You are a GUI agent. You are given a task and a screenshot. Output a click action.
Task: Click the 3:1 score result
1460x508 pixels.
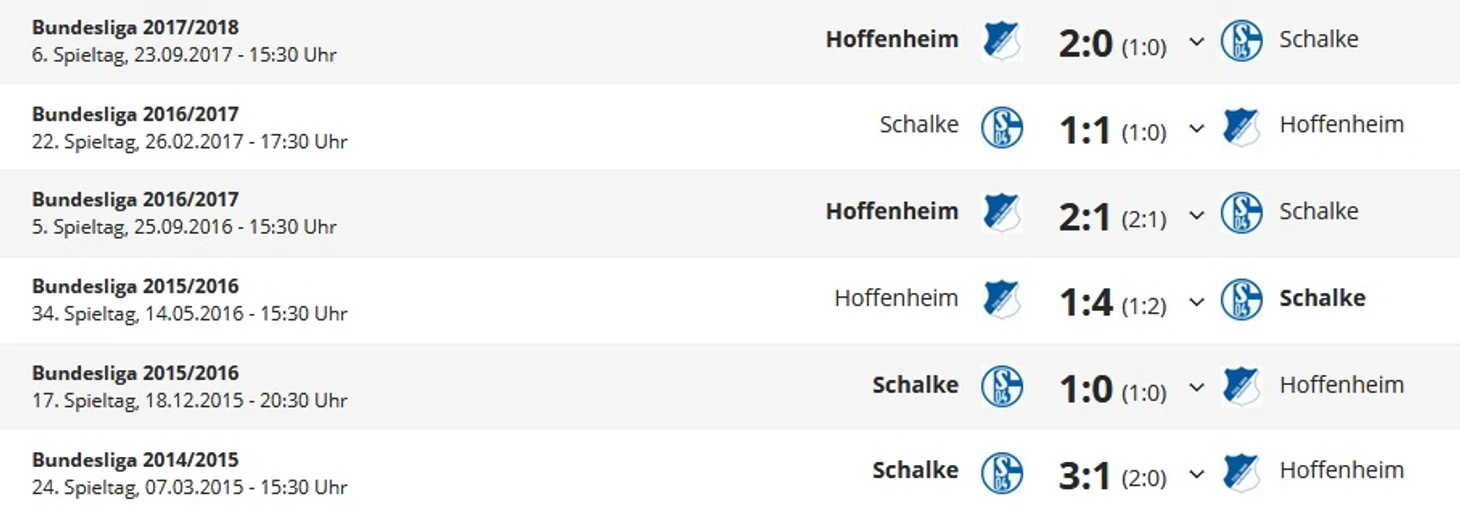pyautogui.click(x=1086, y=474)
